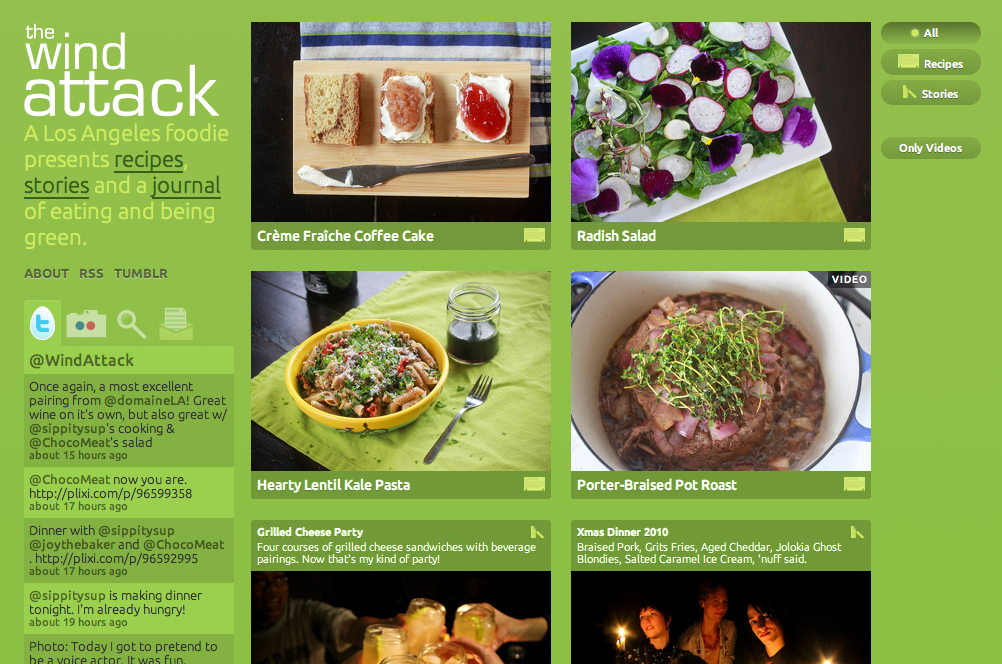This screenshot has height=664, width=1002.
Task: Open the Porter-Braised Pot Roast video thumbnail
Action: click(x=721, y=371)
